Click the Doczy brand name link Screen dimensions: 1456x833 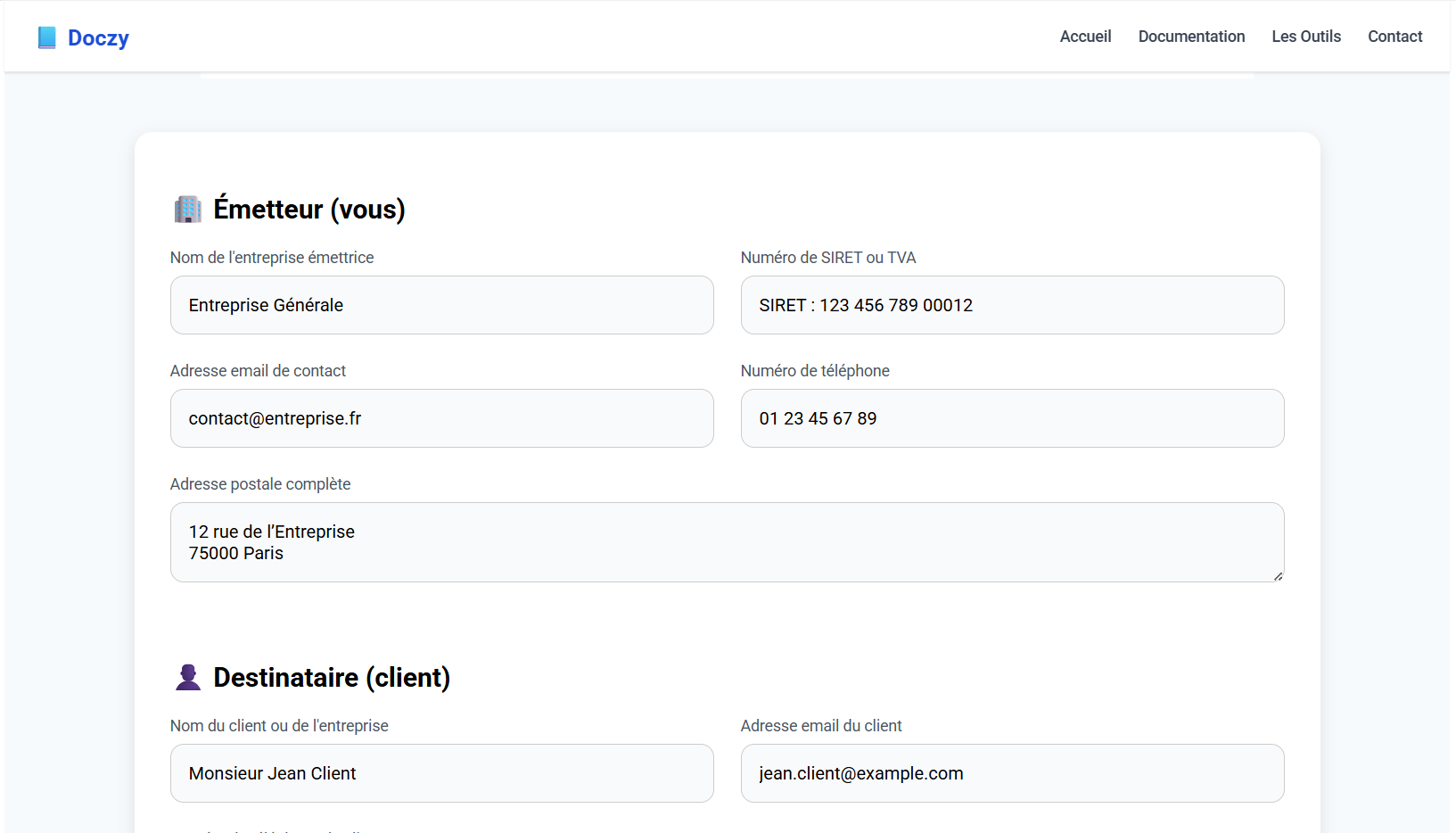pos(98,37)
